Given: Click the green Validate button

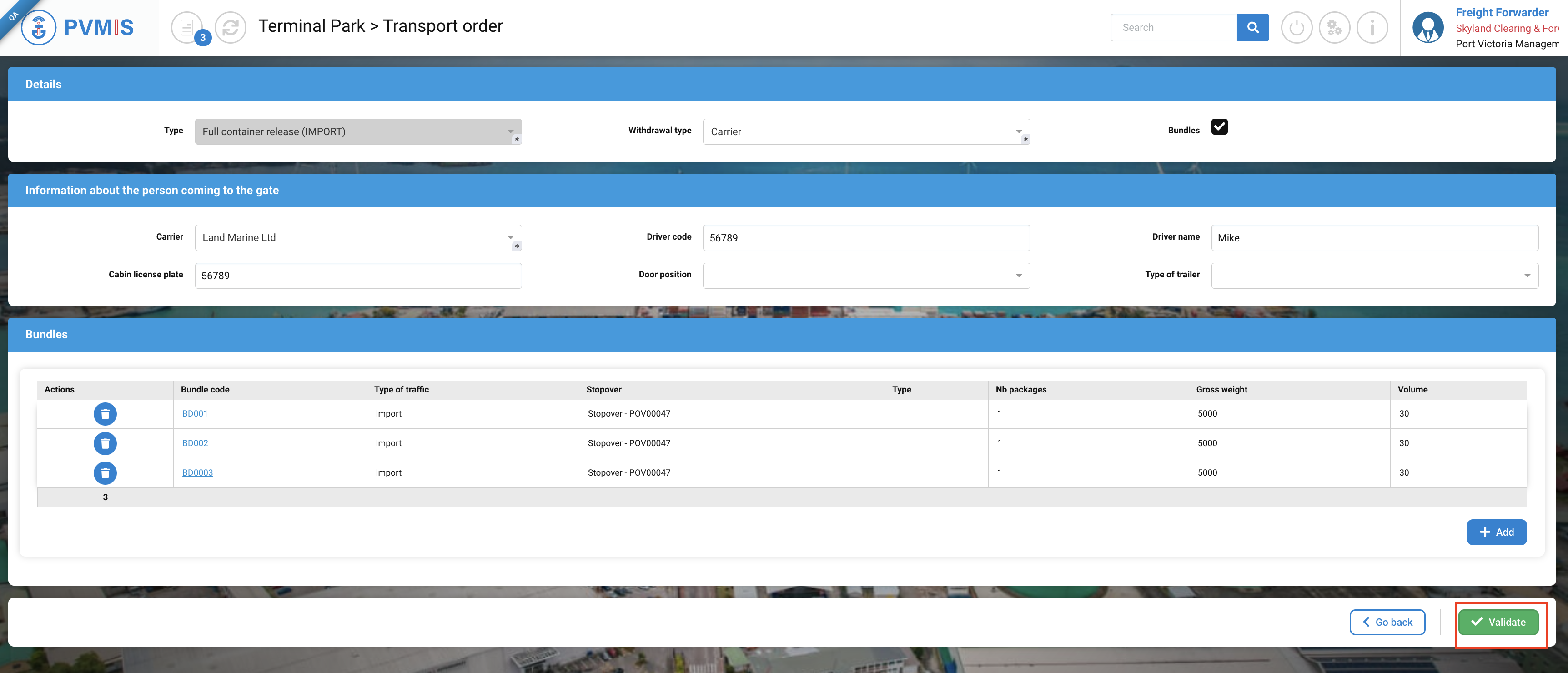Looking at the screenshot, I should (1498, 622).
